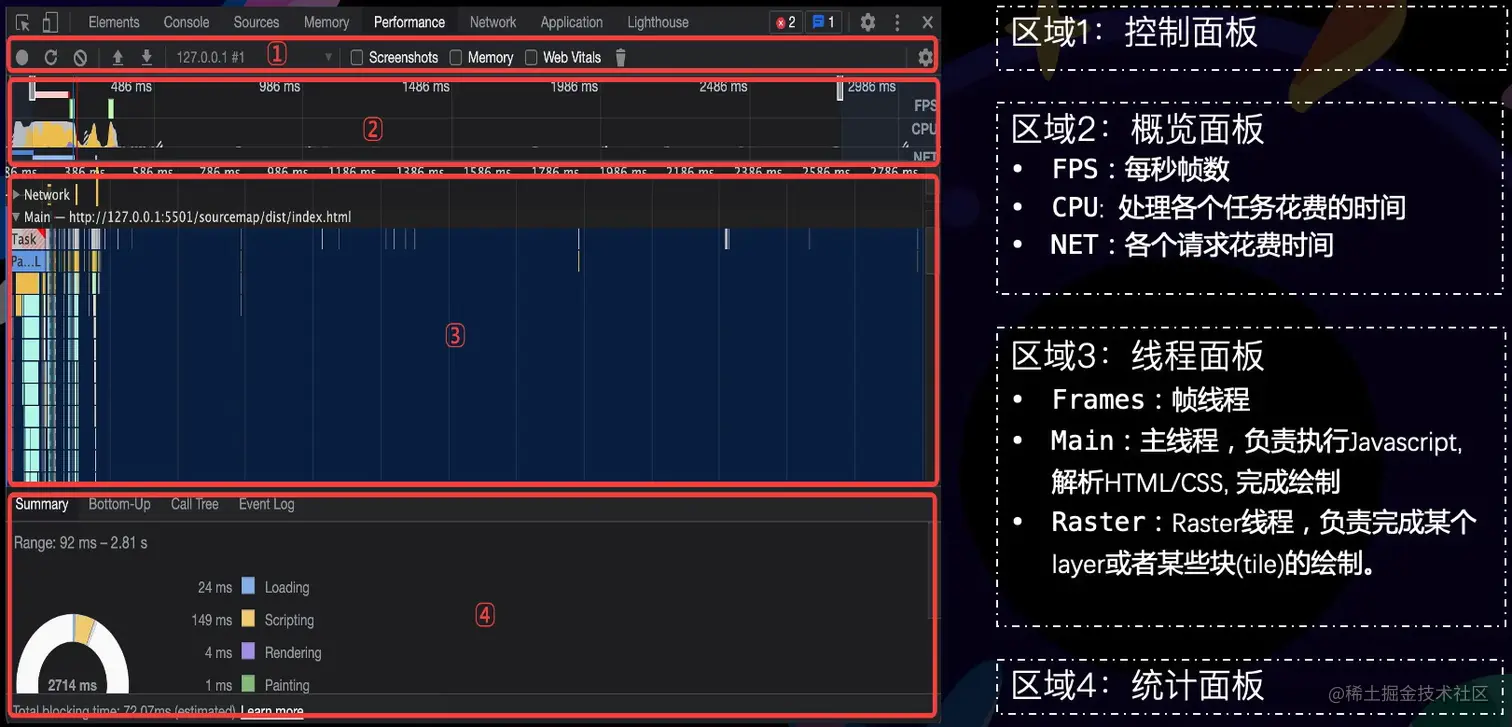Image resolution: width=1512 pixels, height=727 pixels.
Task: Close the DevTools panel
Action: (928, 22)
